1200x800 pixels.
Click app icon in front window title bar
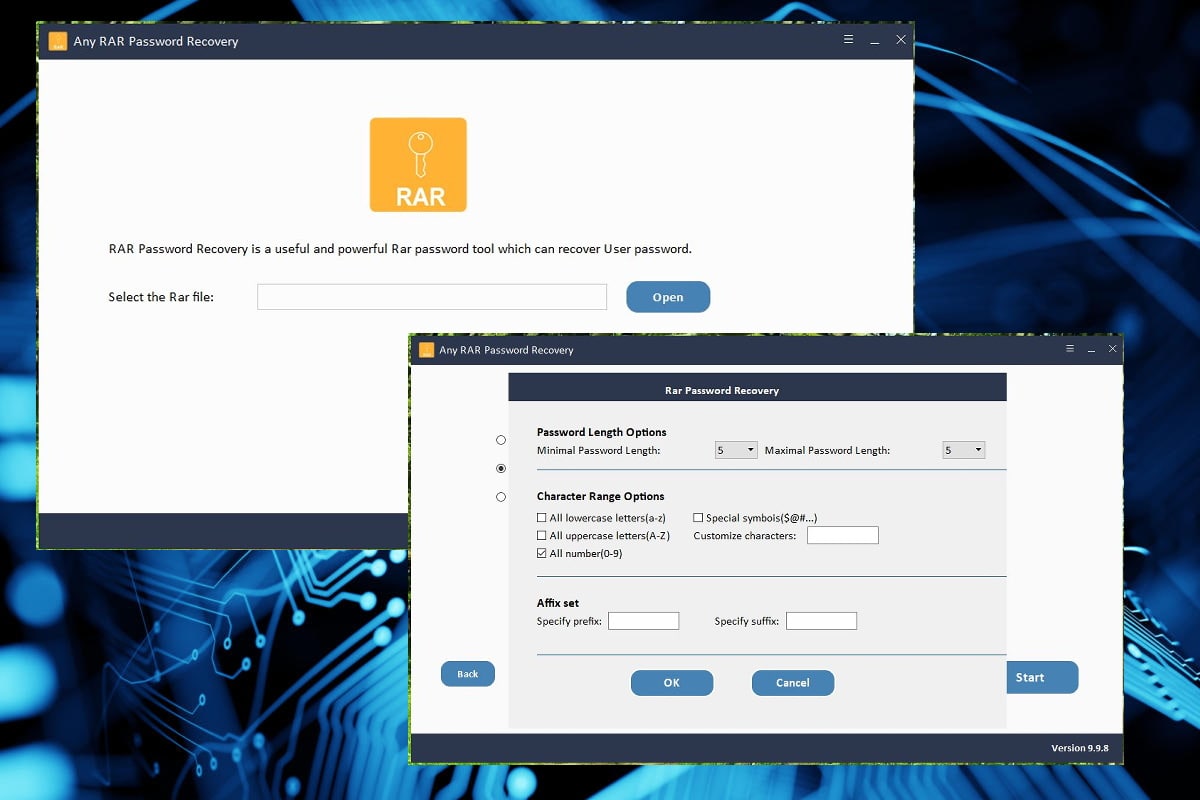pyautogui.click(x=427, y=350)
